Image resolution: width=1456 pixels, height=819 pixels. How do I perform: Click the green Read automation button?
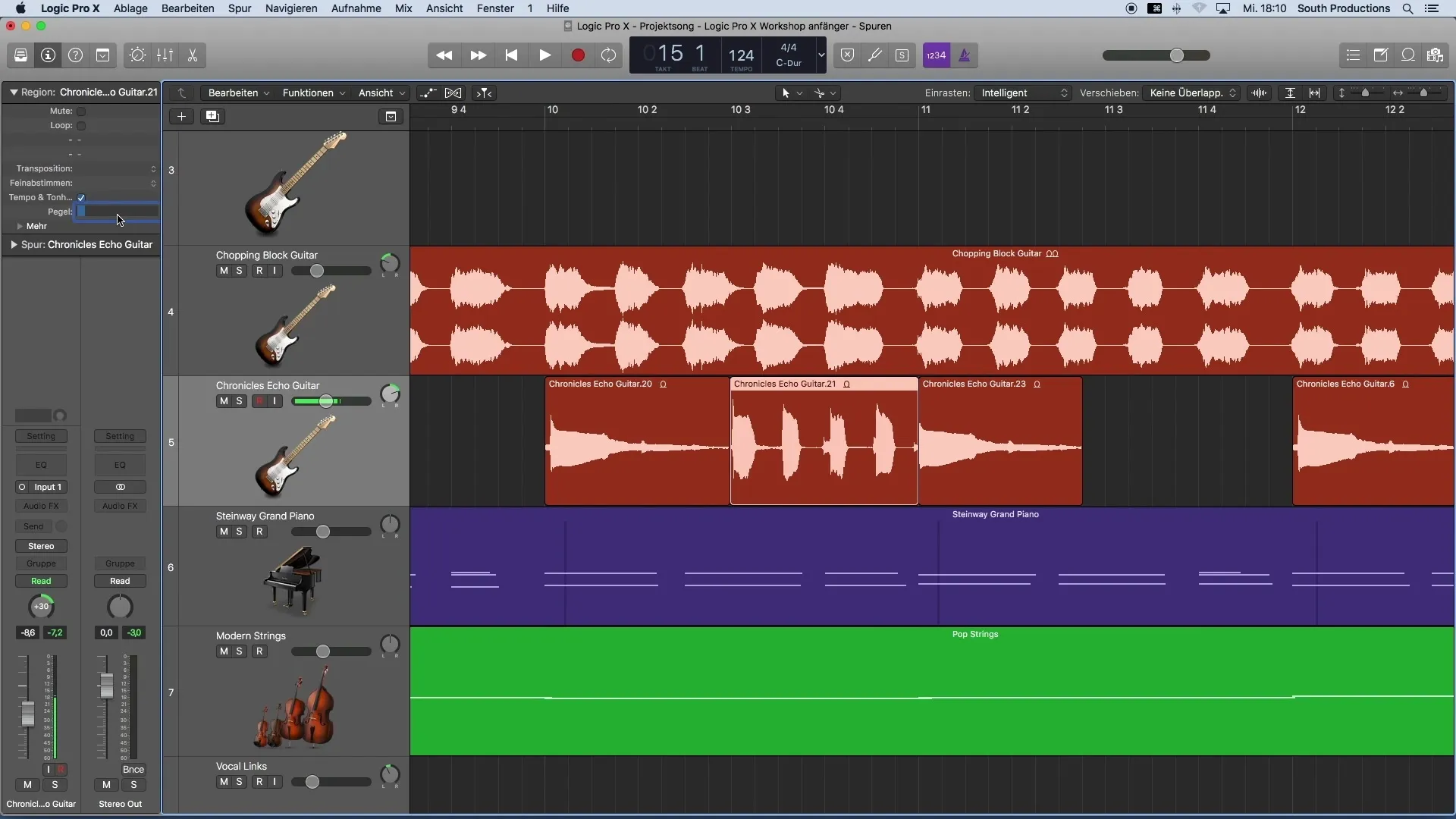tap(41, 581)
